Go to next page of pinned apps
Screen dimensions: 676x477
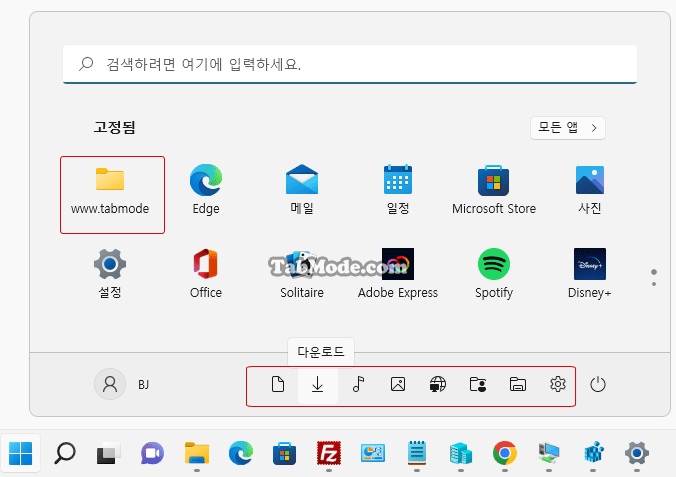point(654,284)
